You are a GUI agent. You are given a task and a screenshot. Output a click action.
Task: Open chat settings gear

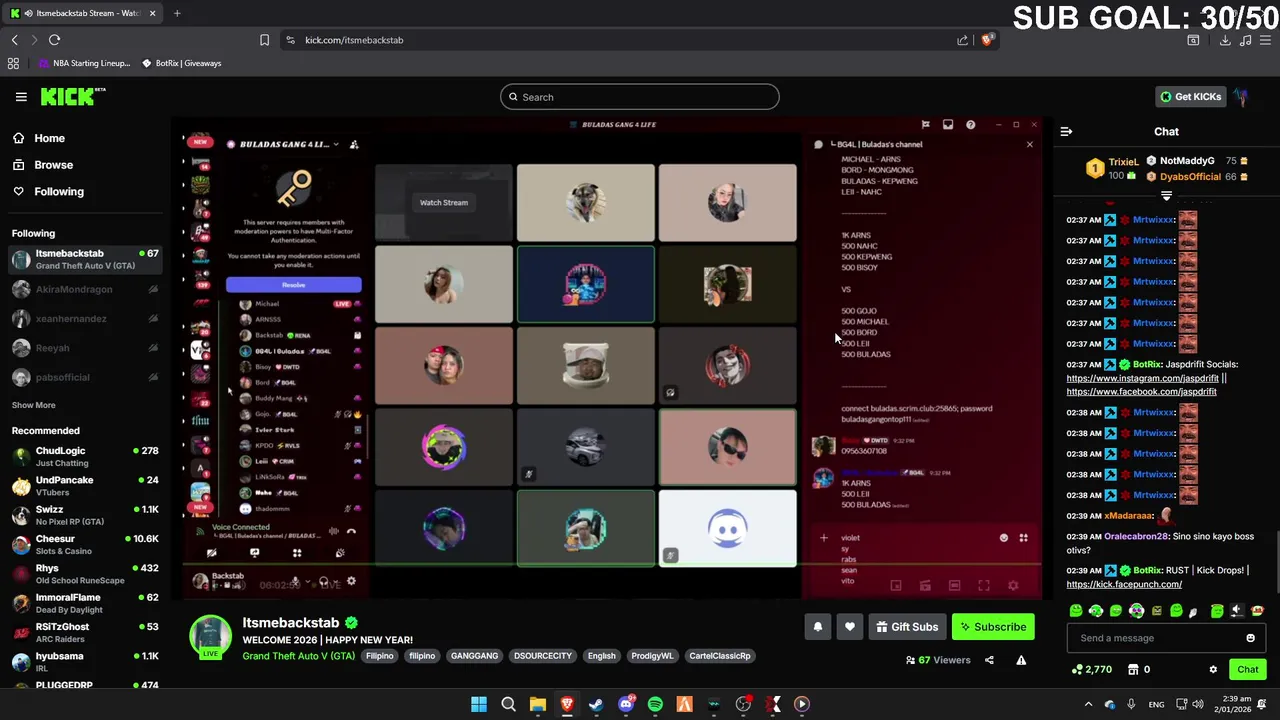[x=1213, y=669]
